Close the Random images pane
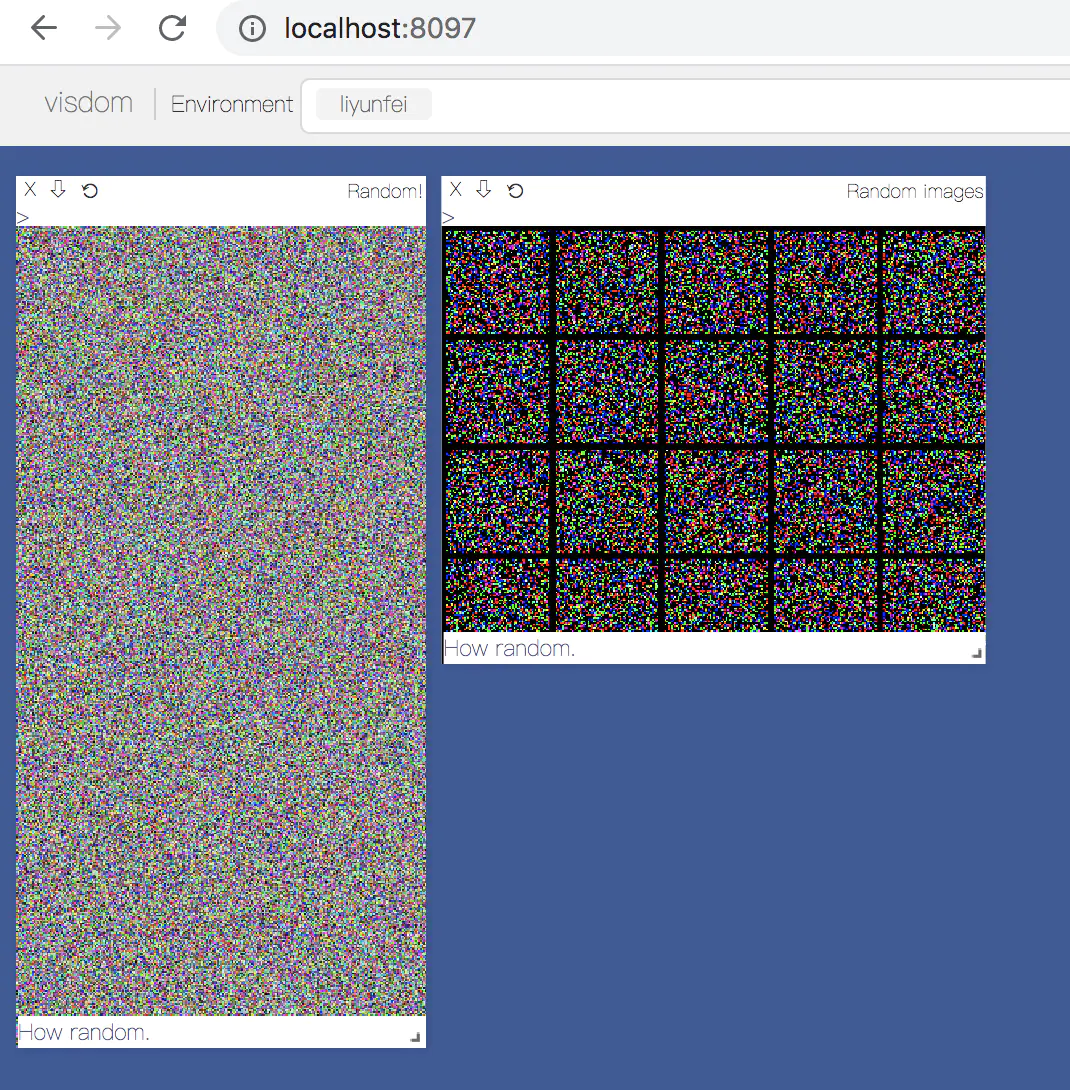1070x1090 pixels. (455, 189)
